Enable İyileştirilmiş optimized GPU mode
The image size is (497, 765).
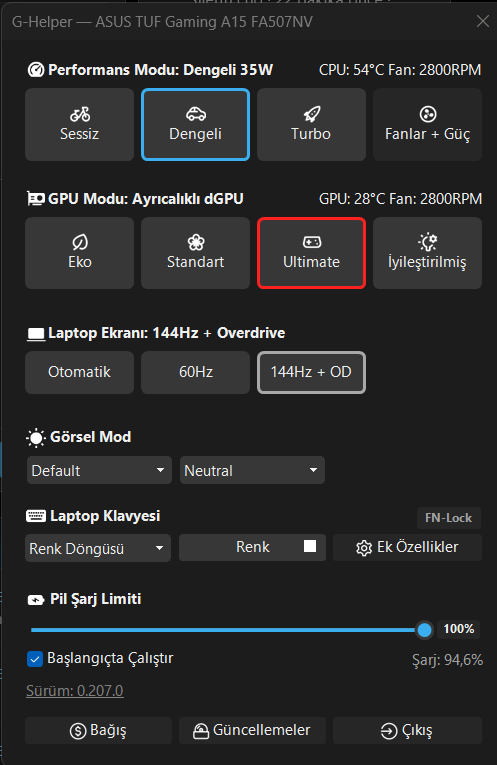click(427, 253)
